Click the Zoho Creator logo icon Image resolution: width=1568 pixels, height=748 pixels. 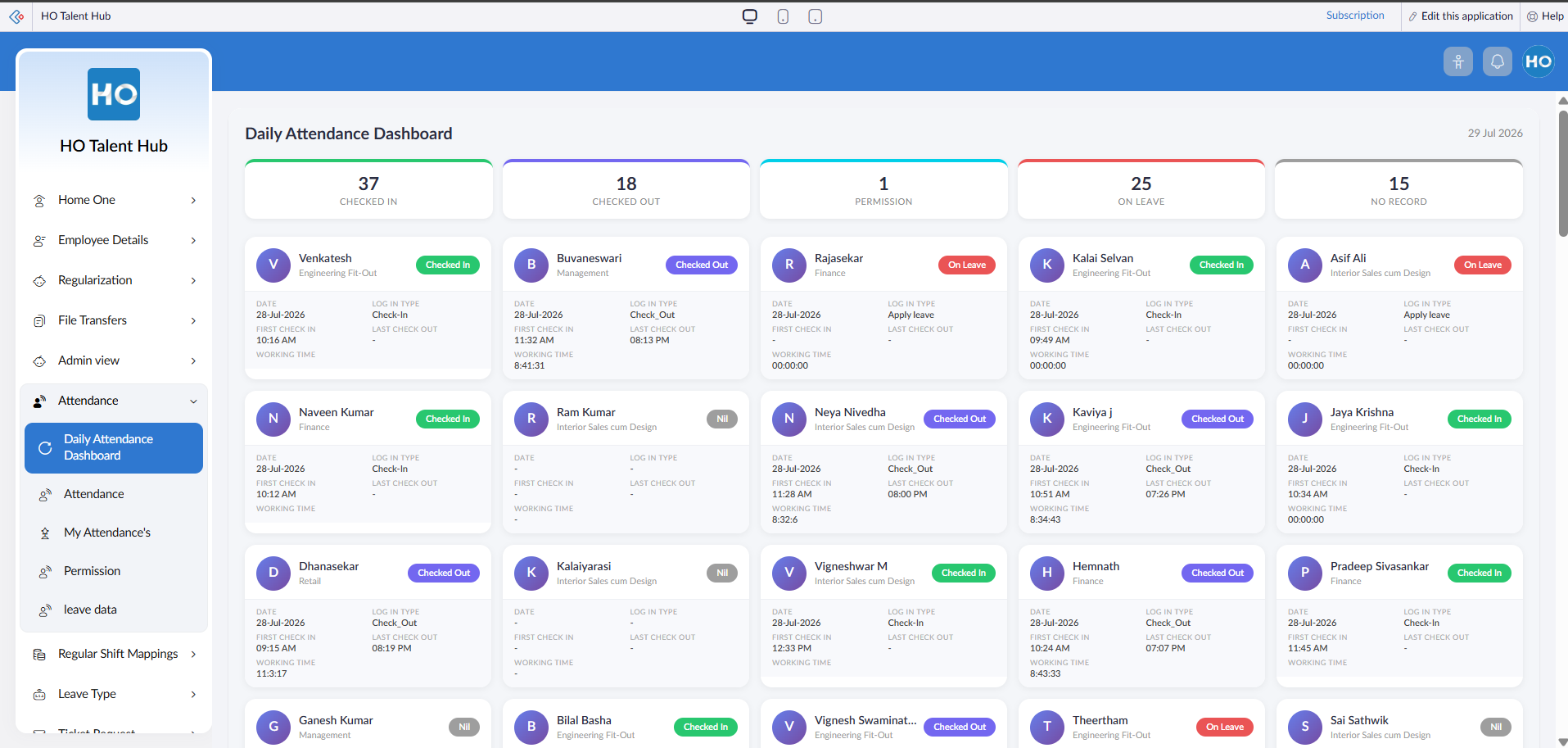pyautogui.click(x=16, y=16)
